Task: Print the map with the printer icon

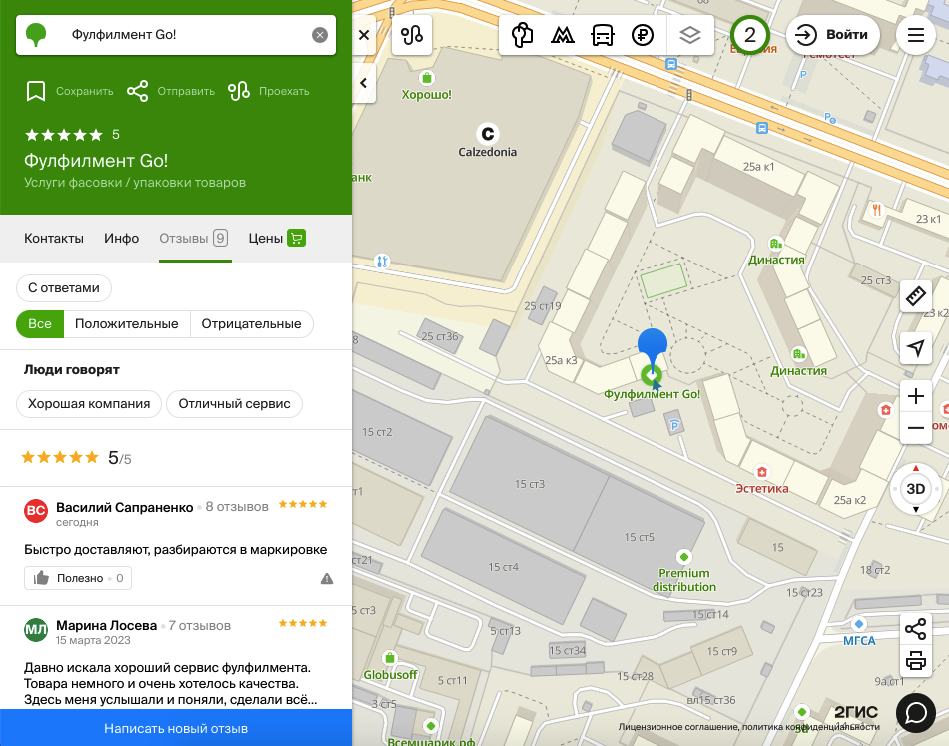Action: [916, 660]
